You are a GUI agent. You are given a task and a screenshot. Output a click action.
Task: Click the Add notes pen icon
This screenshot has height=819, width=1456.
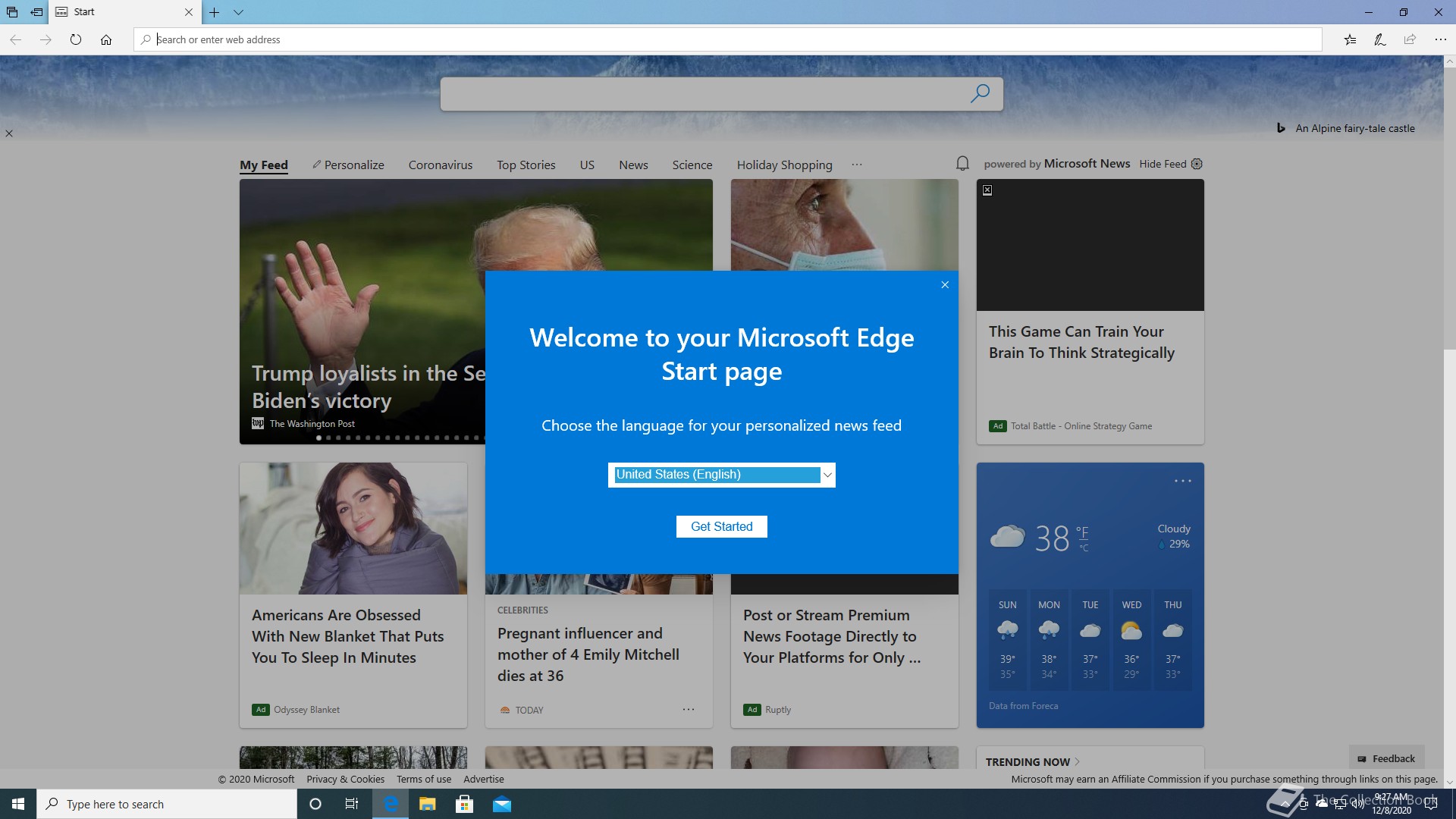click(x=1380, y=39)
